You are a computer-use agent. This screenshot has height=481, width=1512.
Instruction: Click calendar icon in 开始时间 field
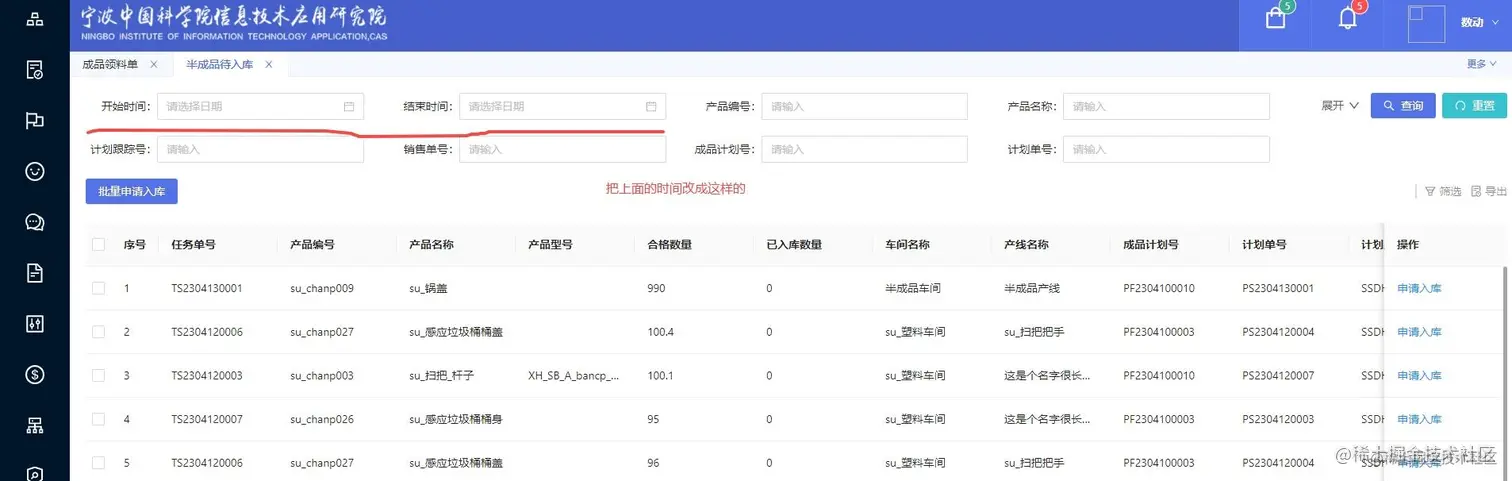tap(349, 106)
